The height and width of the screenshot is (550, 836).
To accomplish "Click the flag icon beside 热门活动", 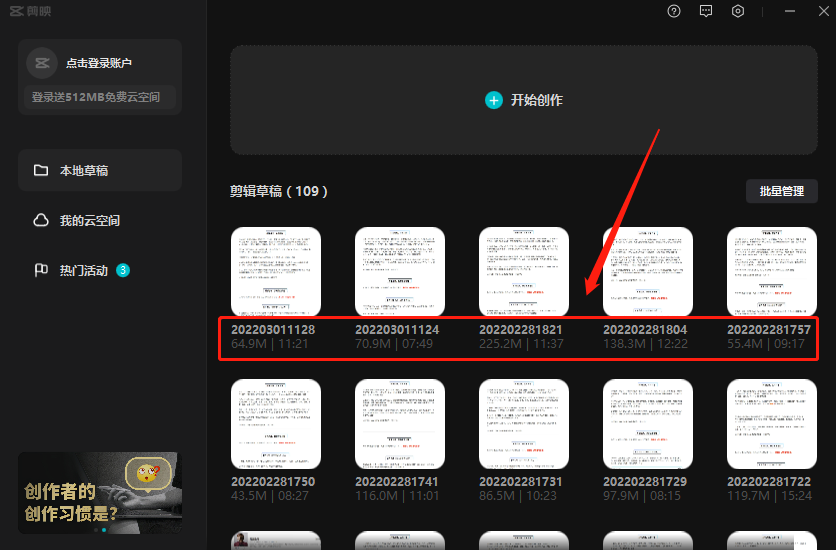I will 41,270.
